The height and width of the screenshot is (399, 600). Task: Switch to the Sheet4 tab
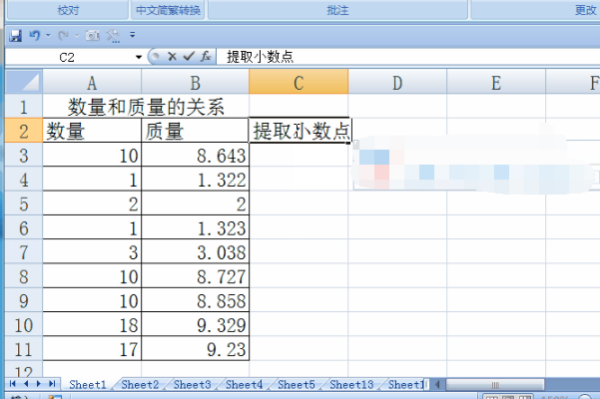tap(244, 384)
